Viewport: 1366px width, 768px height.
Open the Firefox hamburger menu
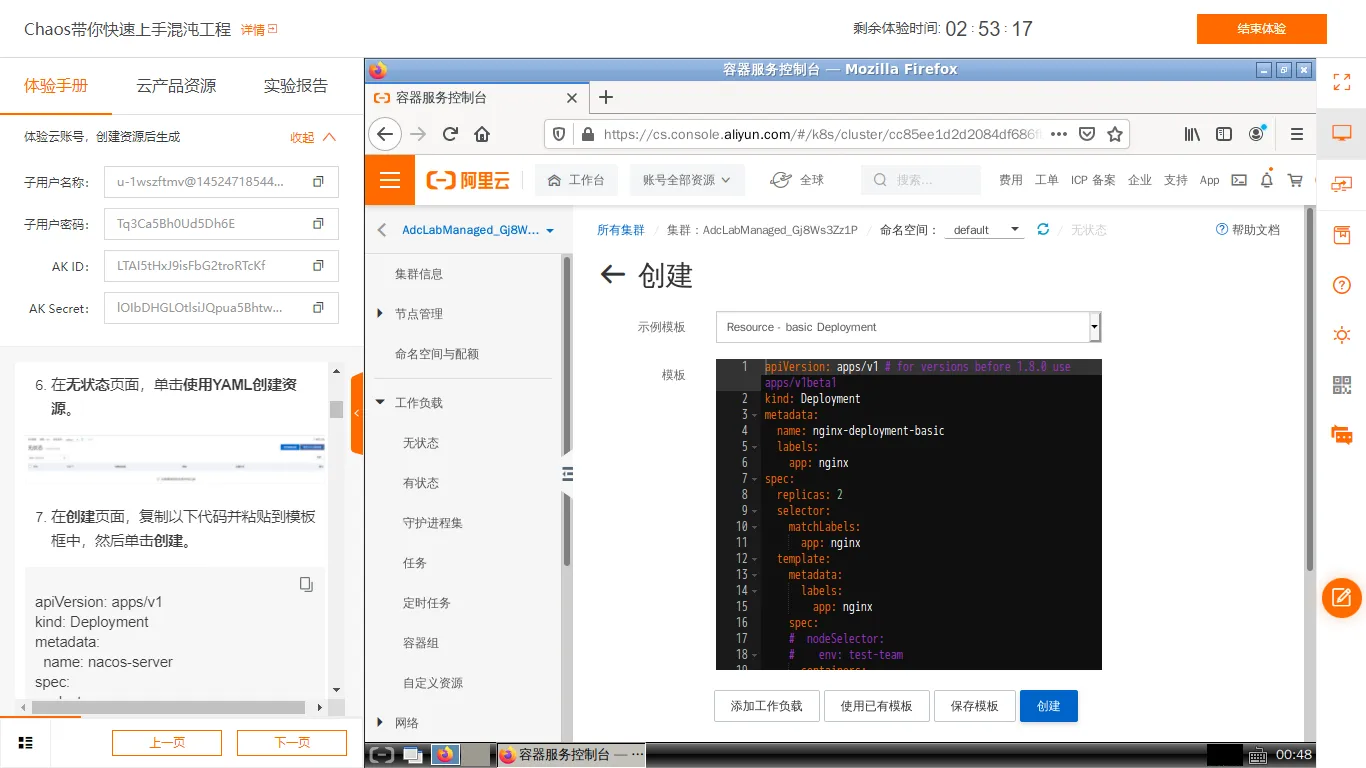(1297, 134)
